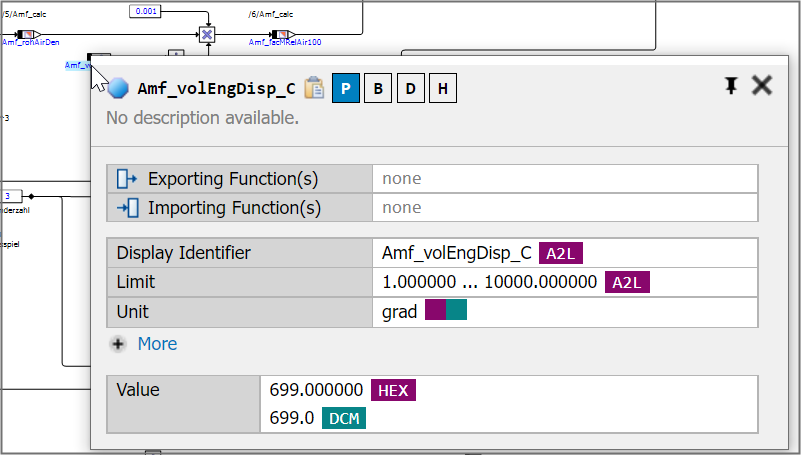Click the clipboard copy icon beside the title
The height and width of the screenshot is (455, 801).
click(314, 88)
